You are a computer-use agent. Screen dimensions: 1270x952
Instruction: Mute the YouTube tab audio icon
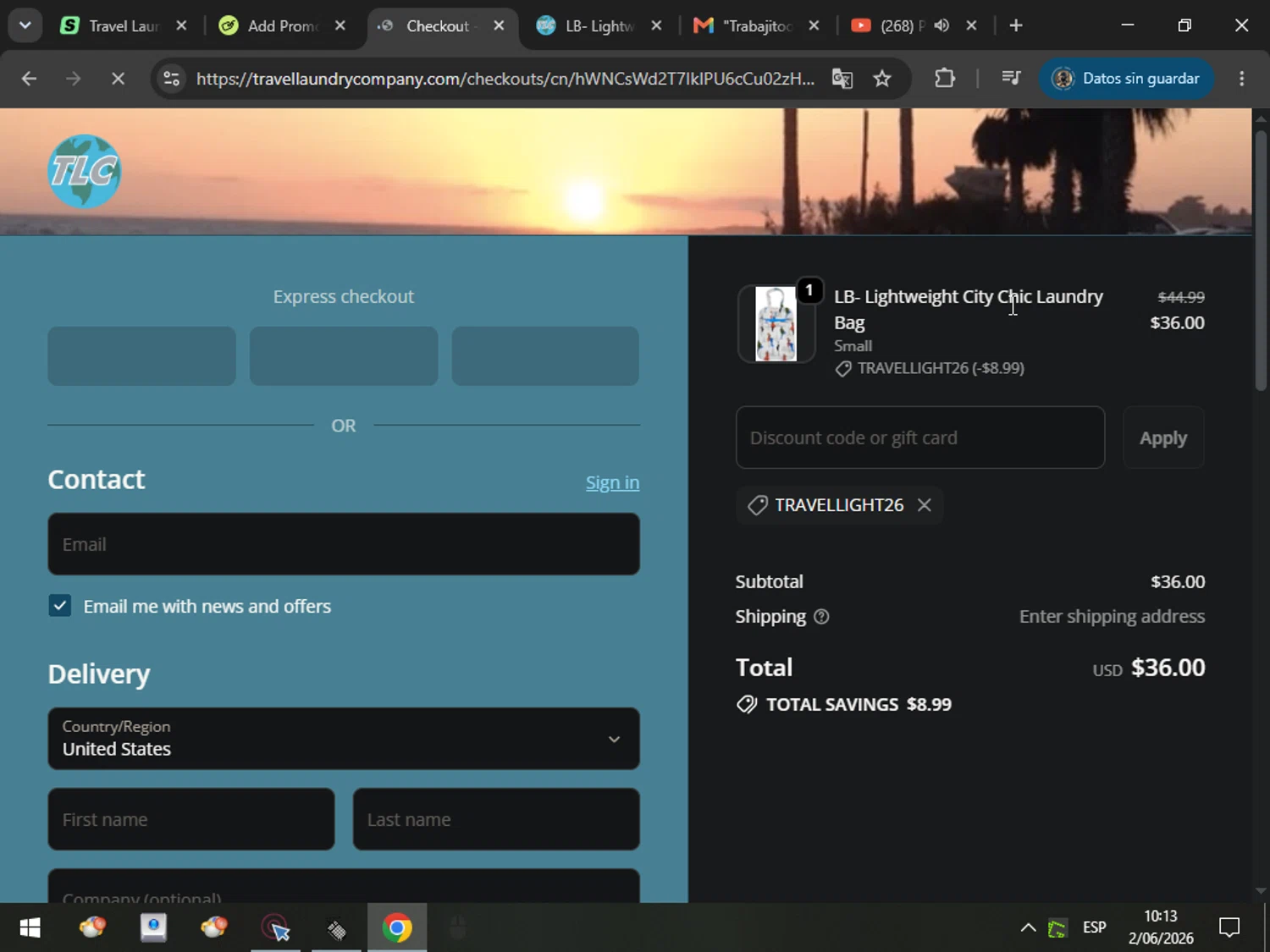pyautogui.click(x=941, y=25)
